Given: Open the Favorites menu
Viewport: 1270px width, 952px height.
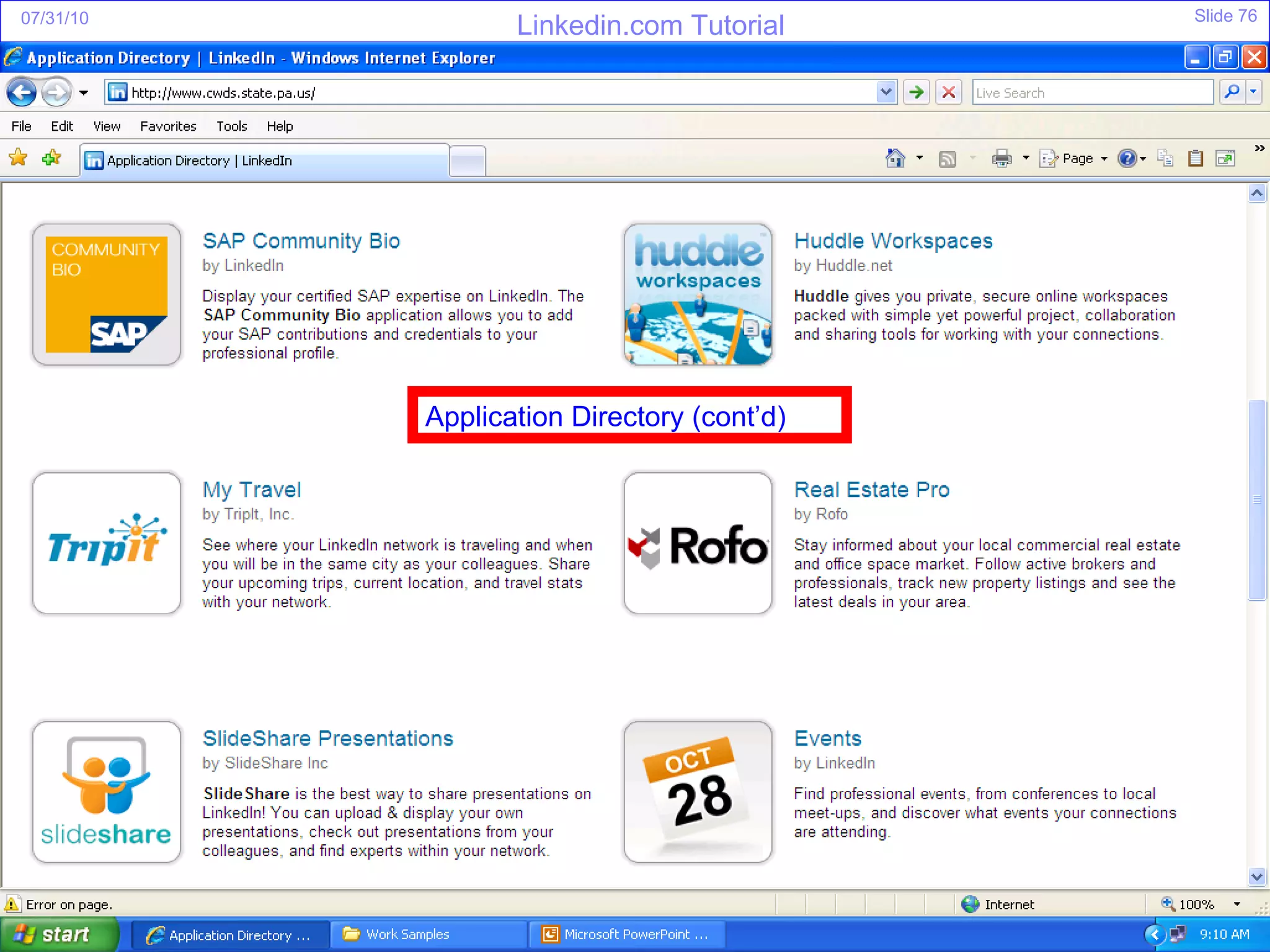Looking at the screenshot, I should point(168,126).
